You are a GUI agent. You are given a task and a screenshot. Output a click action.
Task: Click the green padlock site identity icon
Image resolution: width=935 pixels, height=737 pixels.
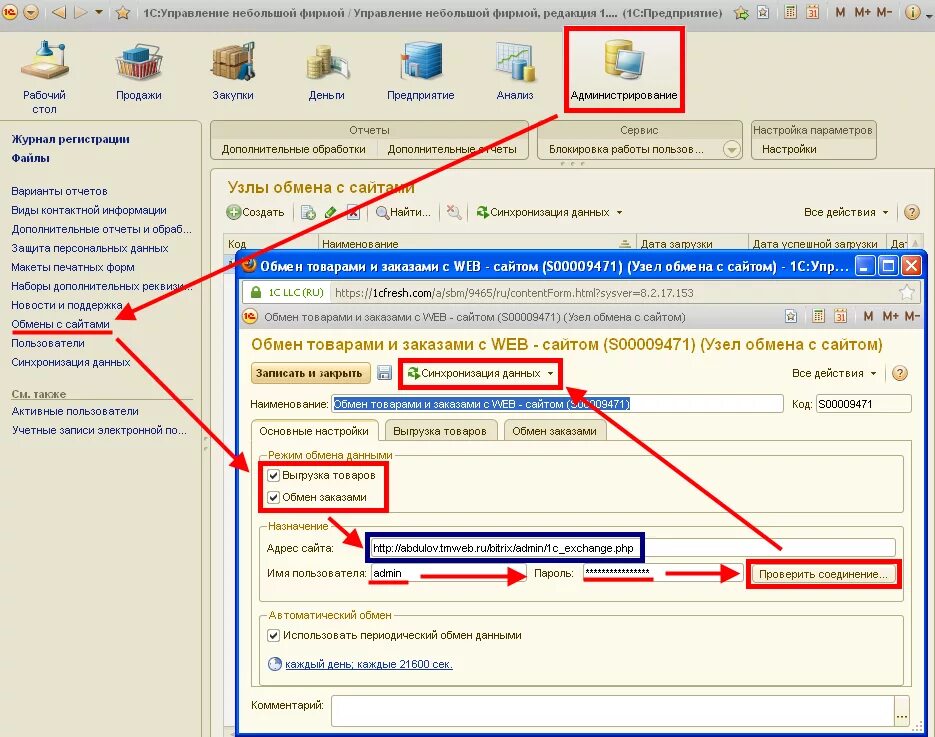click(x=256, y=292)
